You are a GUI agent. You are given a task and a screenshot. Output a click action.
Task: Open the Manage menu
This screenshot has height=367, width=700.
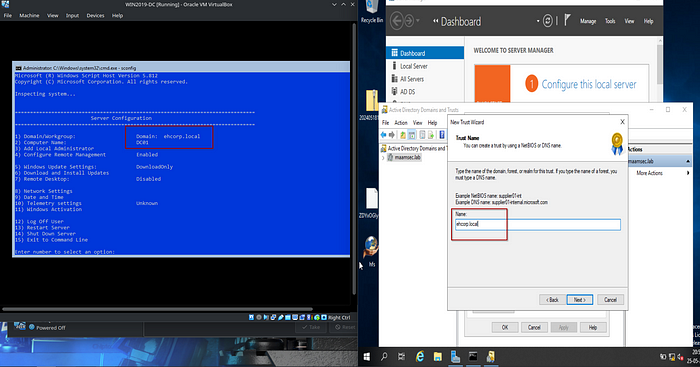click(588, 21)
